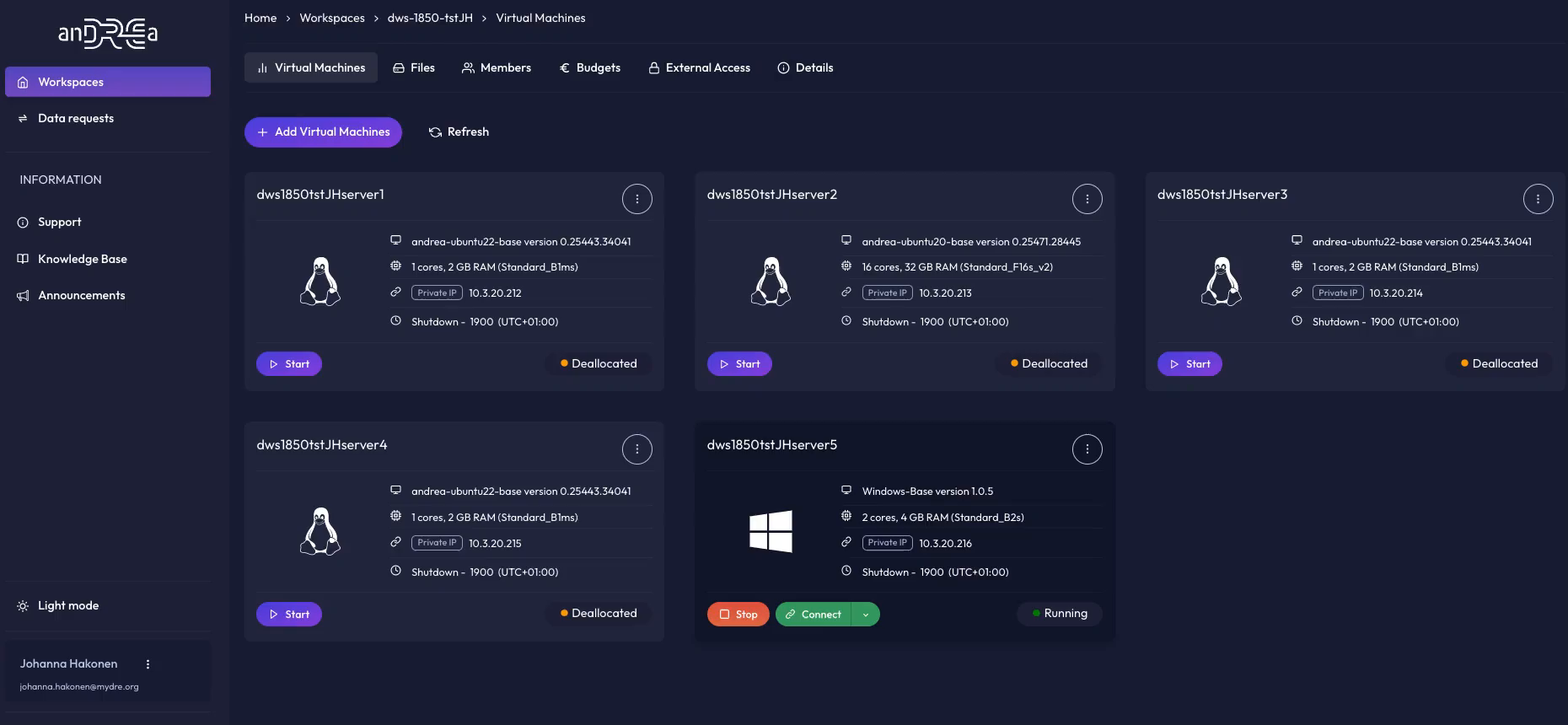Click the clock icon in dws1850tstJHserver3 card
The height and width of the screenshot is (725, 1568).
(1297, 320)
